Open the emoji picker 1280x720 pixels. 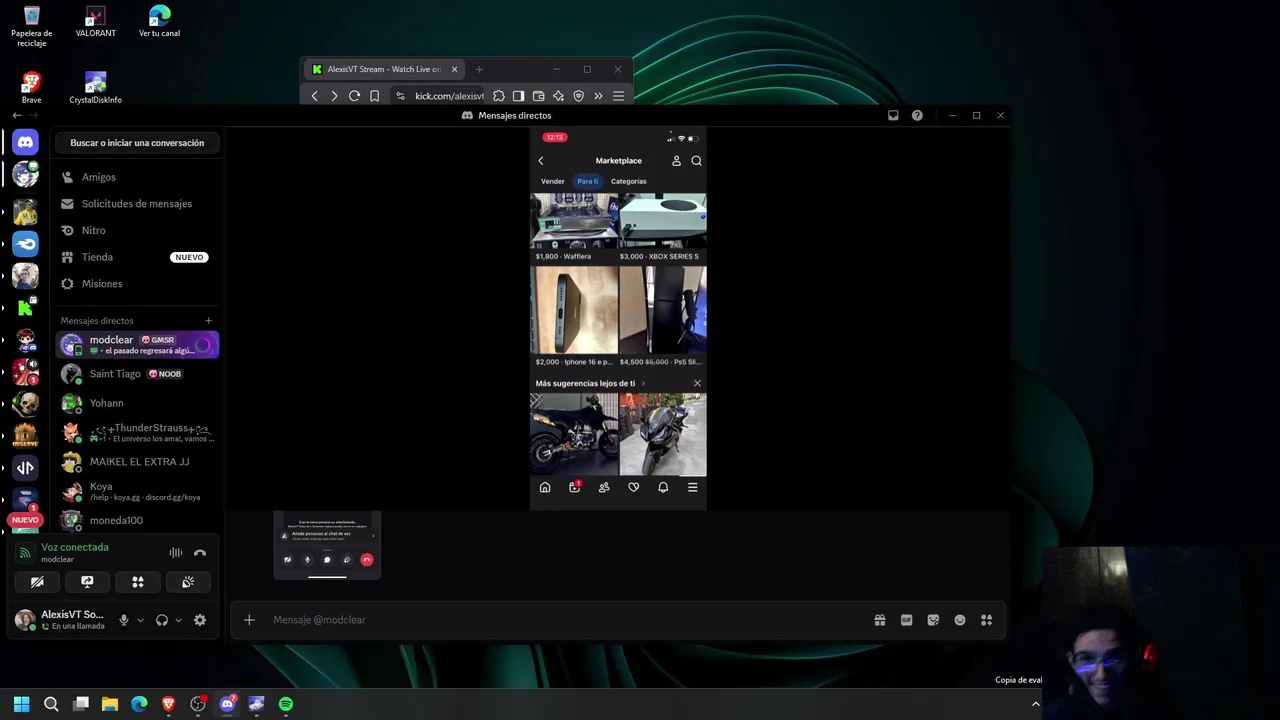pos(960,620)
